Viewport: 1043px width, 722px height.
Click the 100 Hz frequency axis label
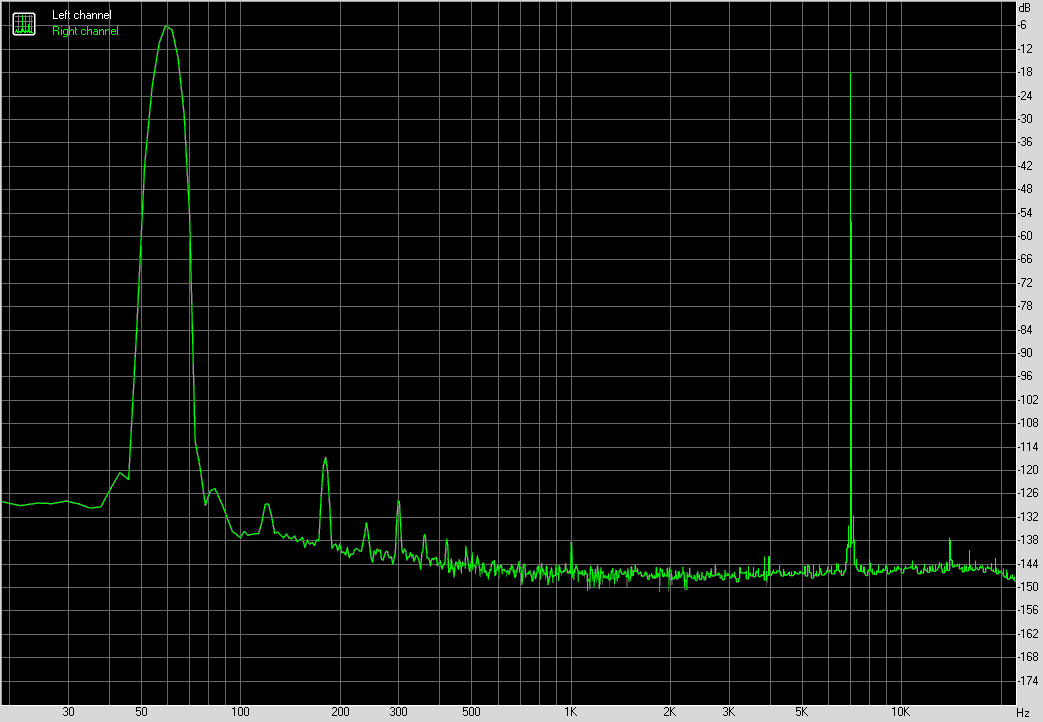pos(240,712)
